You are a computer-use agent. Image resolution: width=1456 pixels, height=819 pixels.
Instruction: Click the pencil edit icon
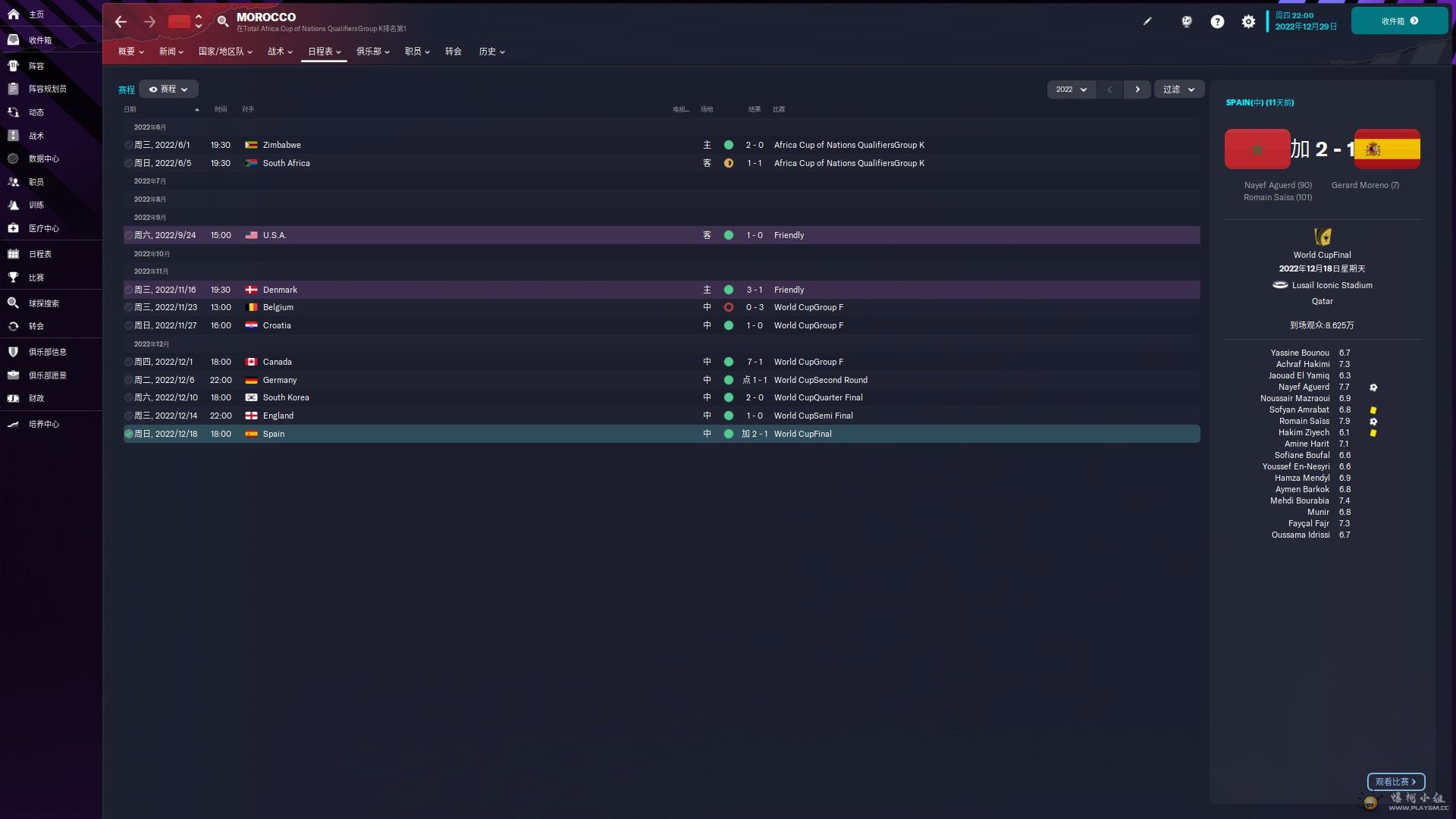pos(1147,21)
